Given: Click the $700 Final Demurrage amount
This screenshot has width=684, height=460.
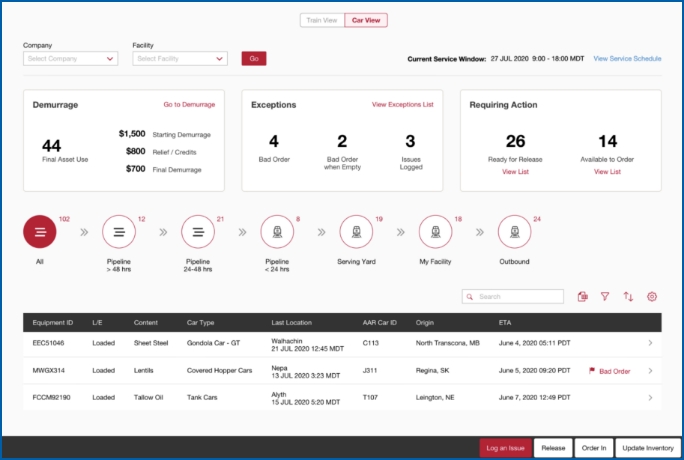Looking at the screenshot, I should tap(136, 169).
